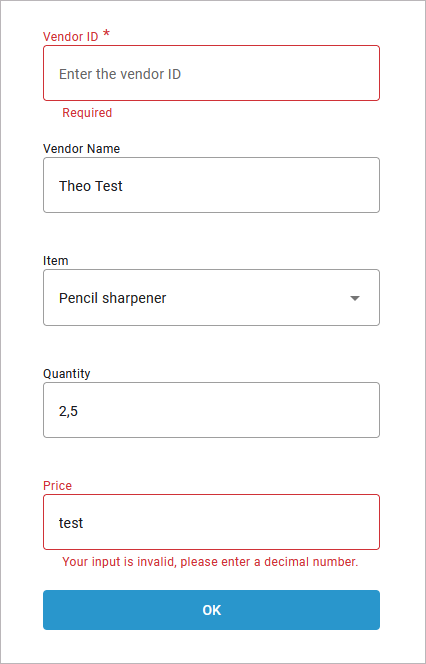Click the Item label above the dropdown
Image resolution: width=426 pixels, height=664 pixels.
[55, 260]
